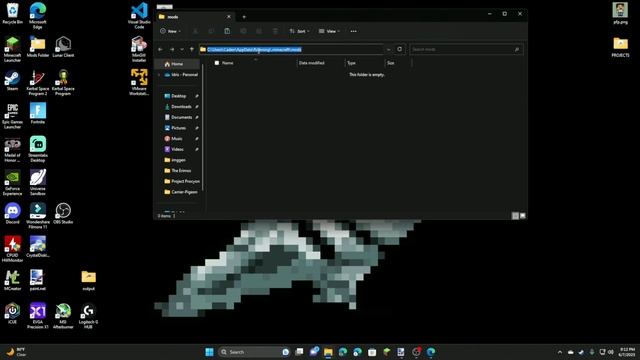
Task: Go back with the Back arrow
Action: pyautogui.click(x=160, y=49)
